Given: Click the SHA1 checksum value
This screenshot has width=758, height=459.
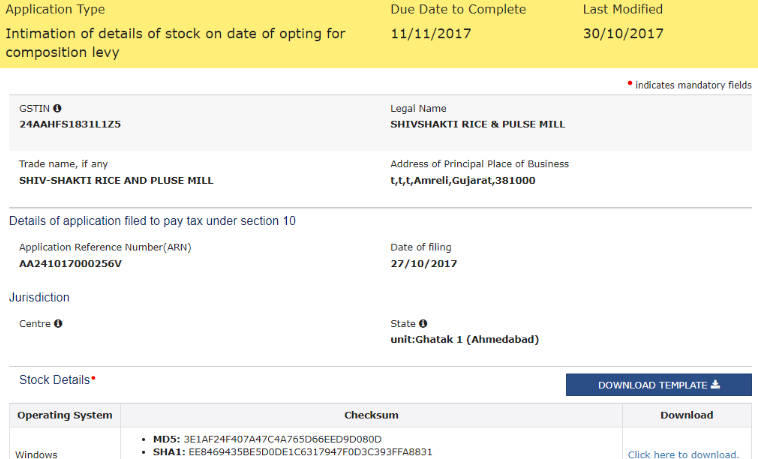Looking at the screenshot, I should (x=310, y=452).
